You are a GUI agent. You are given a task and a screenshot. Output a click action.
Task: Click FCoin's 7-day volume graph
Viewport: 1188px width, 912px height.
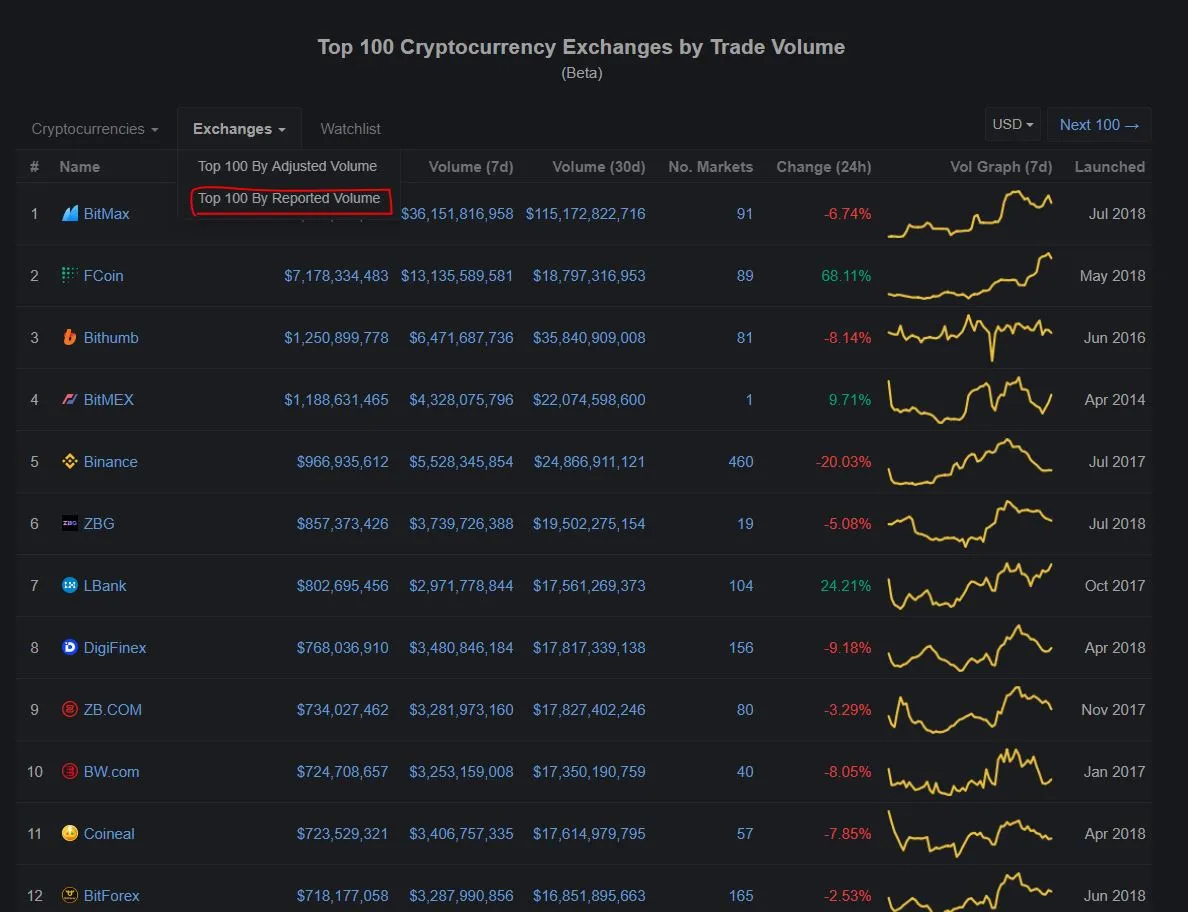pos(970,276)
